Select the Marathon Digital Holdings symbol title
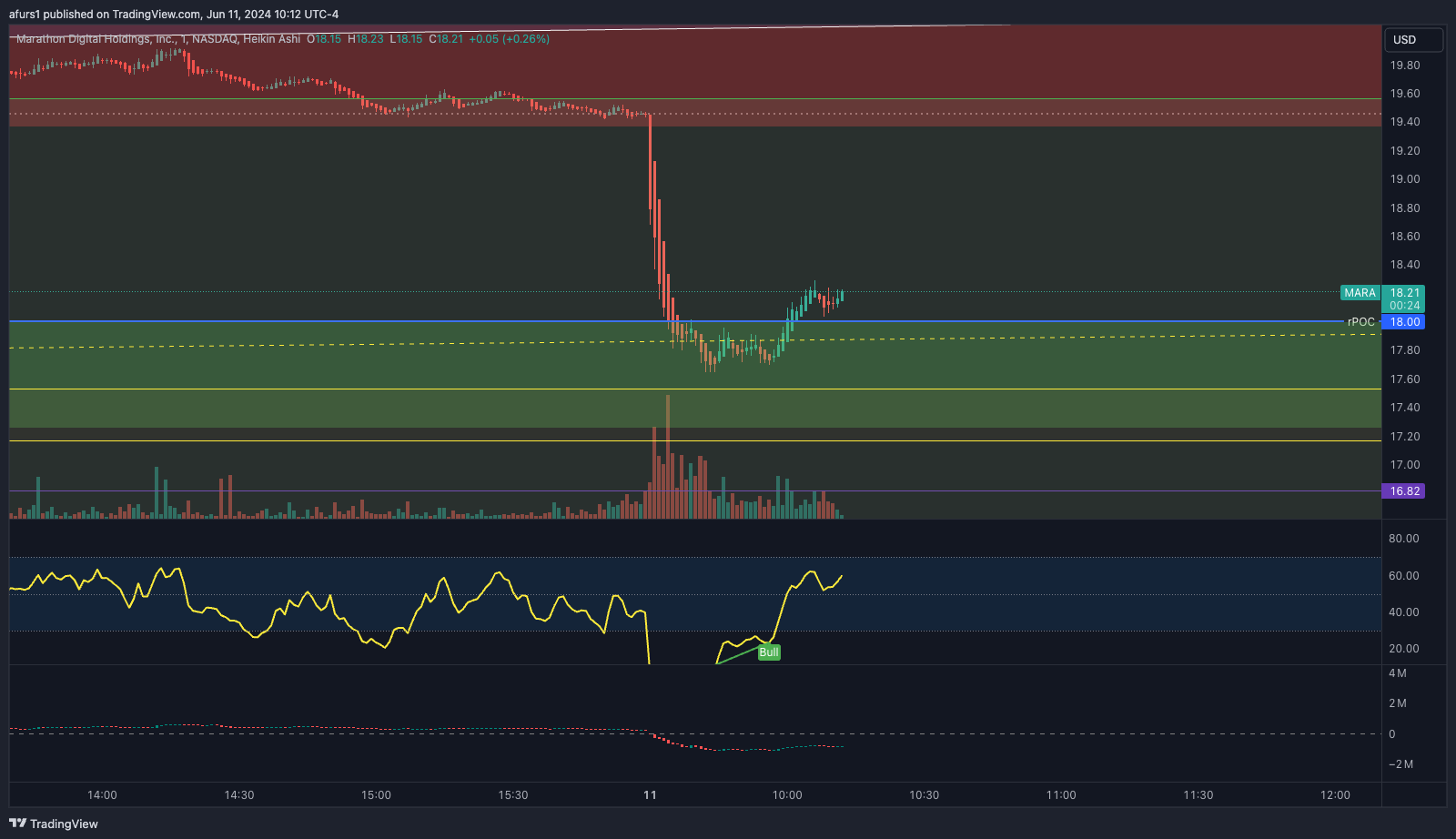This screenshot has height=839, width=1456. (158, 39)
